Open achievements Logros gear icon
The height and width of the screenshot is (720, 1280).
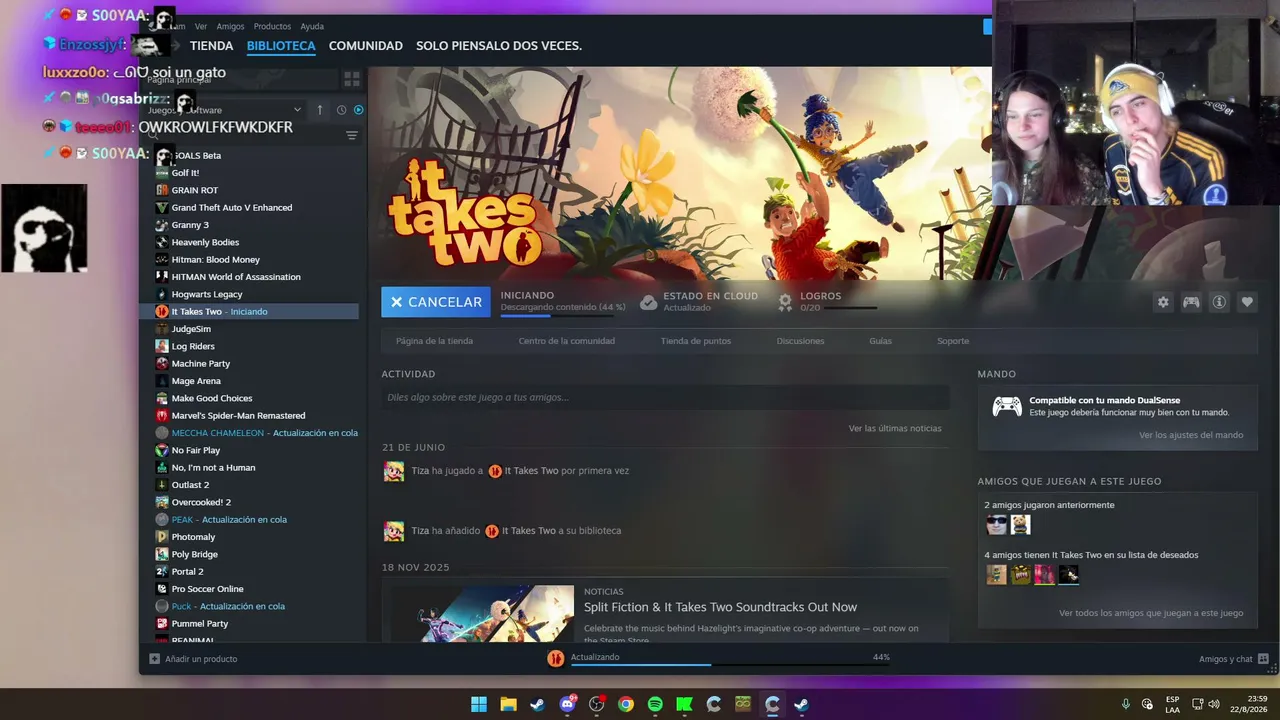785,301
